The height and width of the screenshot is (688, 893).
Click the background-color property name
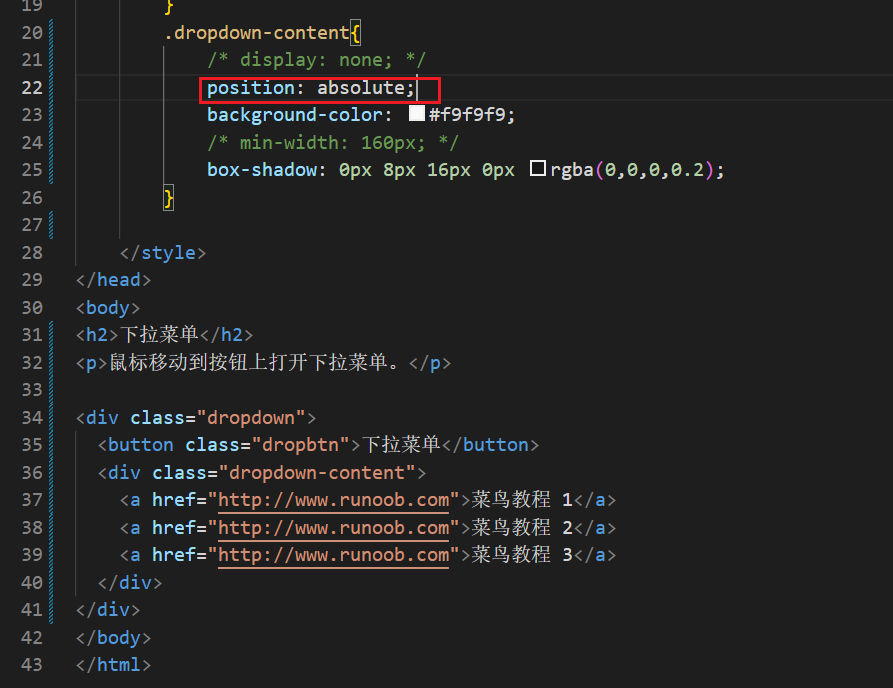pos(294,115)
